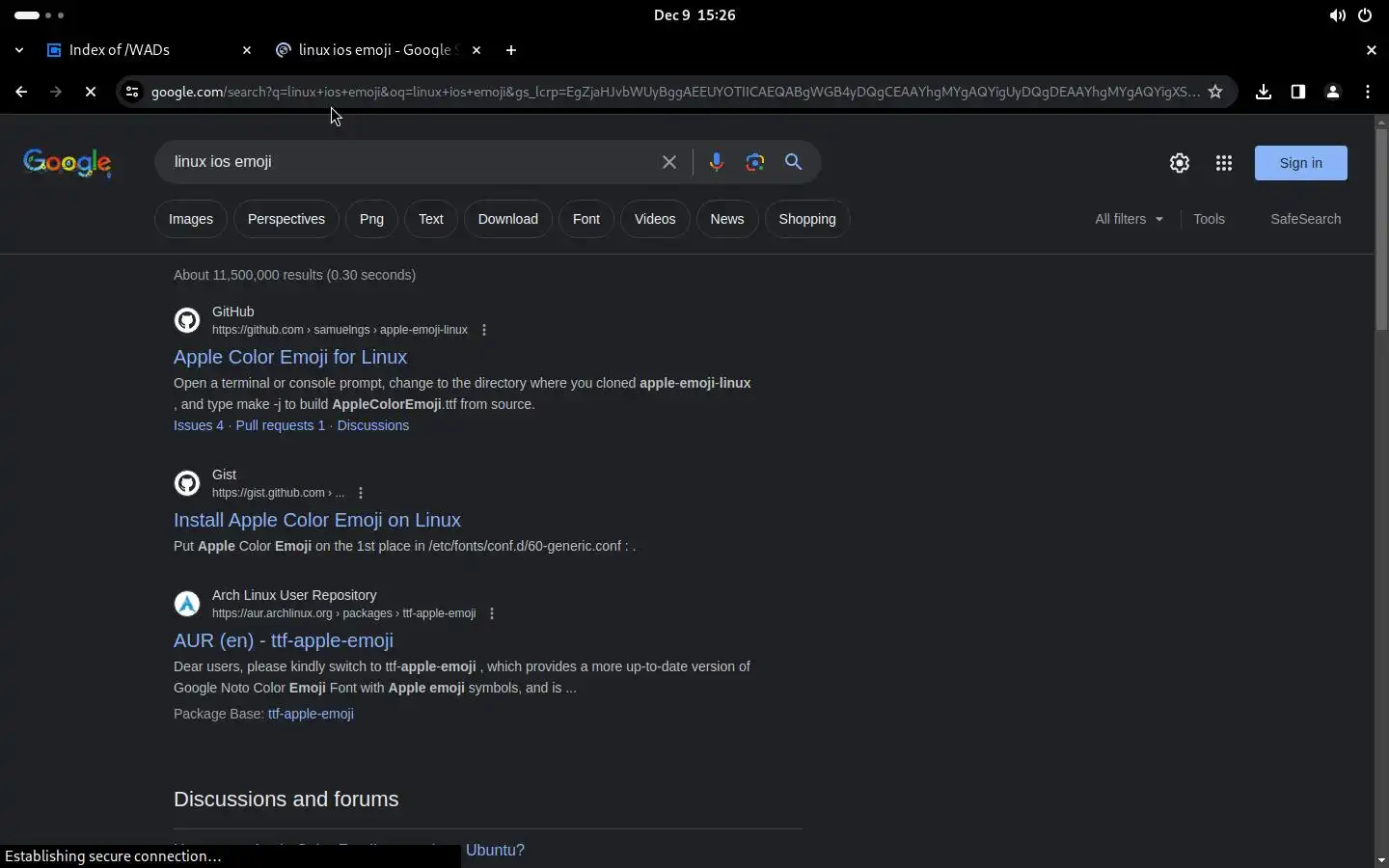Stop page loading with X button
Image resolution: width=1389 pixels, height=868 pixels.
[x=91, y=92]
